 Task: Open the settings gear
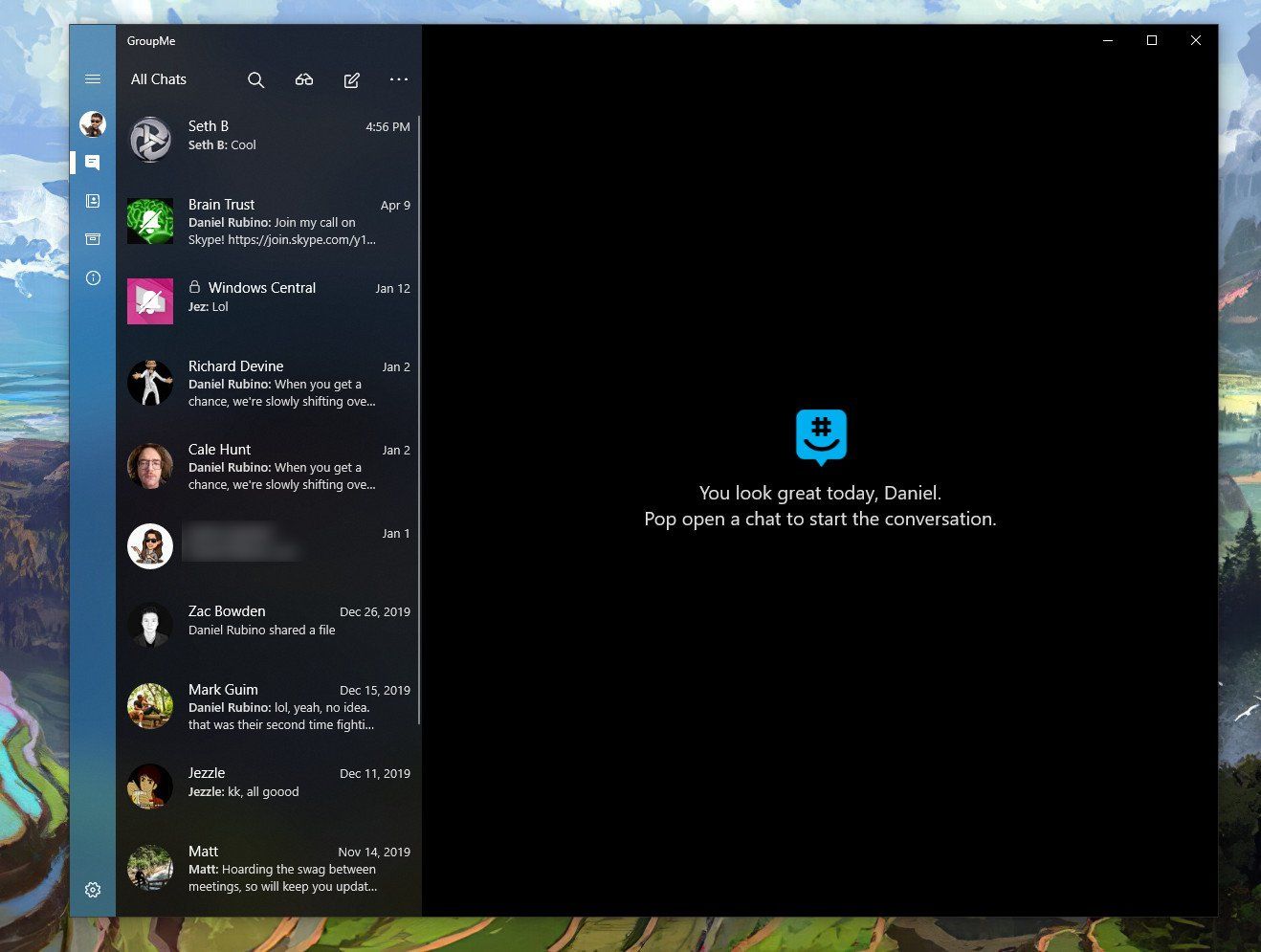92,889
